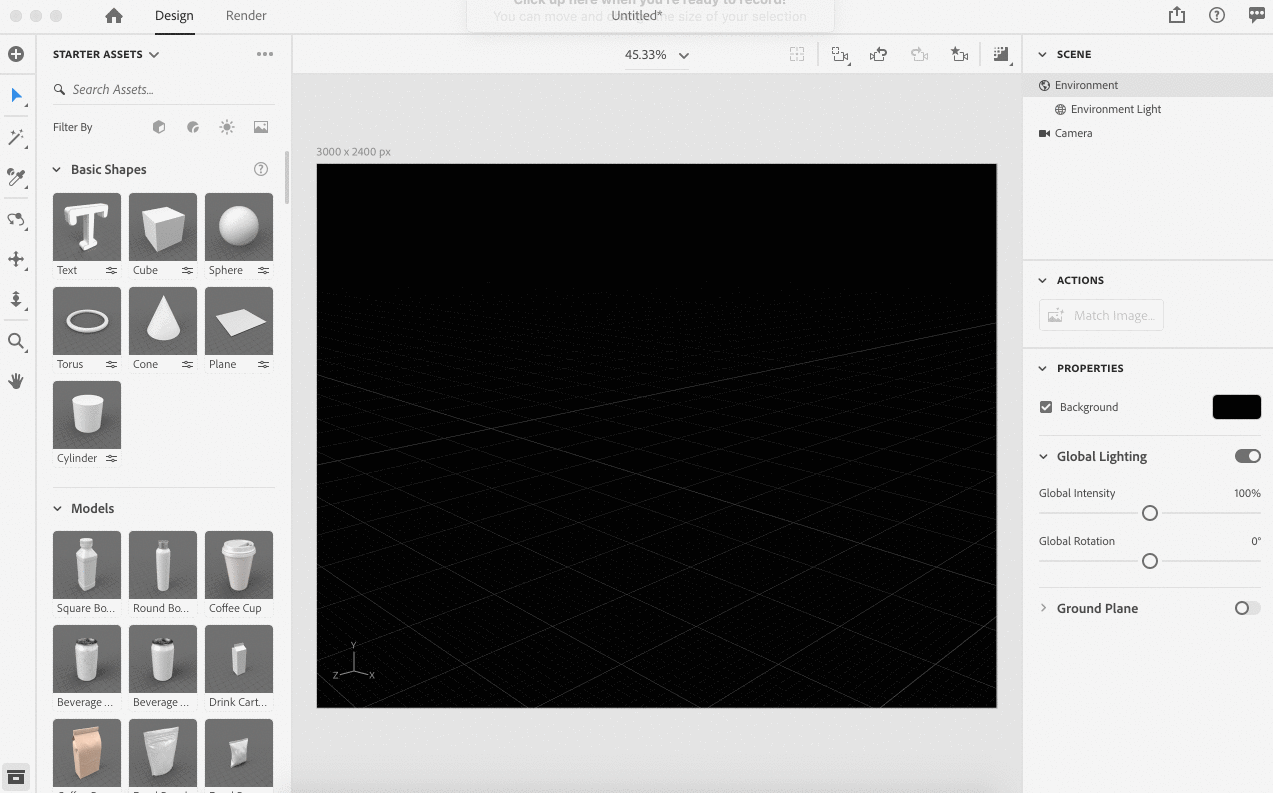Add the Cube shape thumbnail

pyautogui.click(x=163, y=227)
